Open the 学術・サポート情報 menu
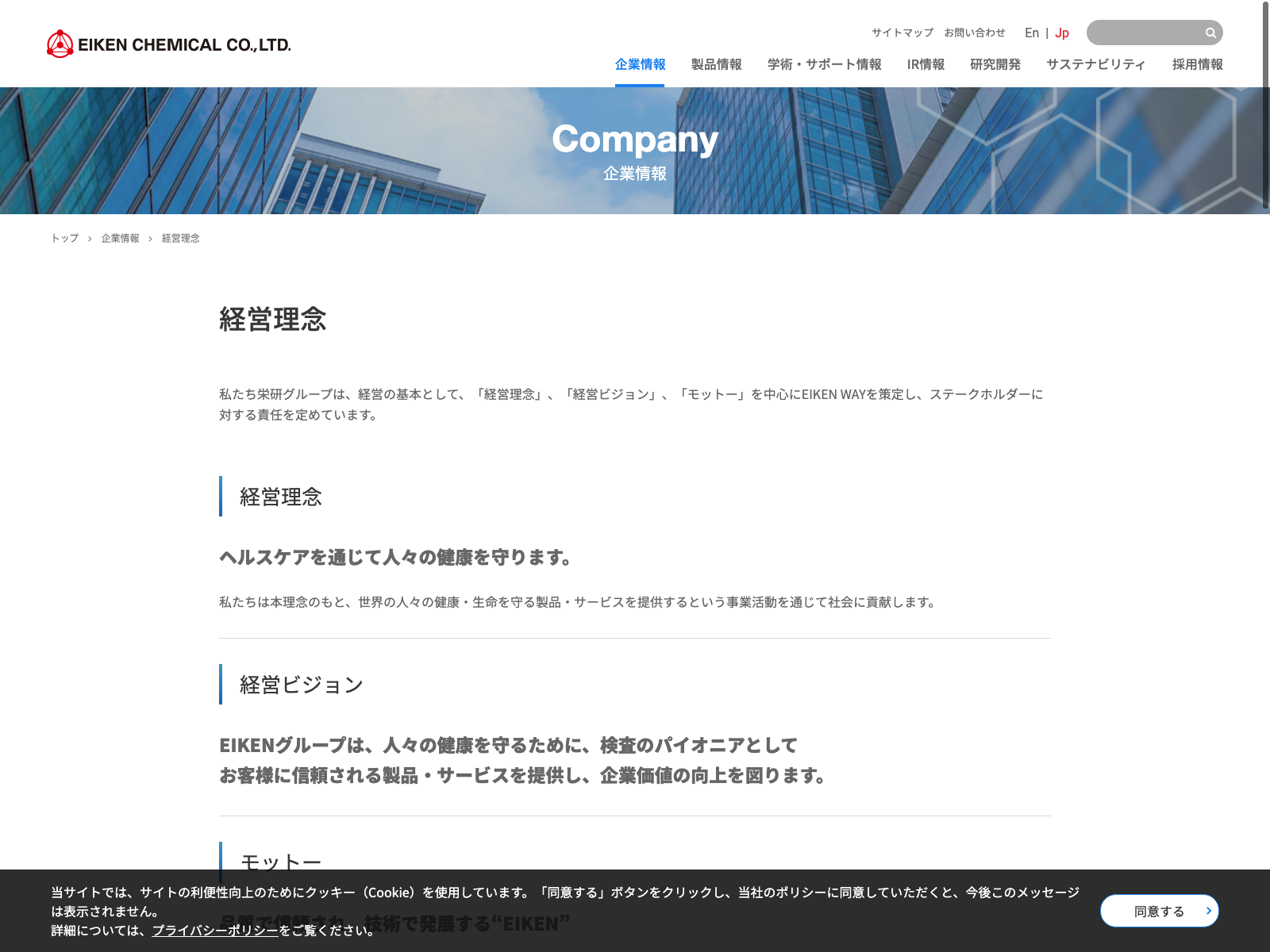Viewport: 1270px width, 952px height. (824, 64)
